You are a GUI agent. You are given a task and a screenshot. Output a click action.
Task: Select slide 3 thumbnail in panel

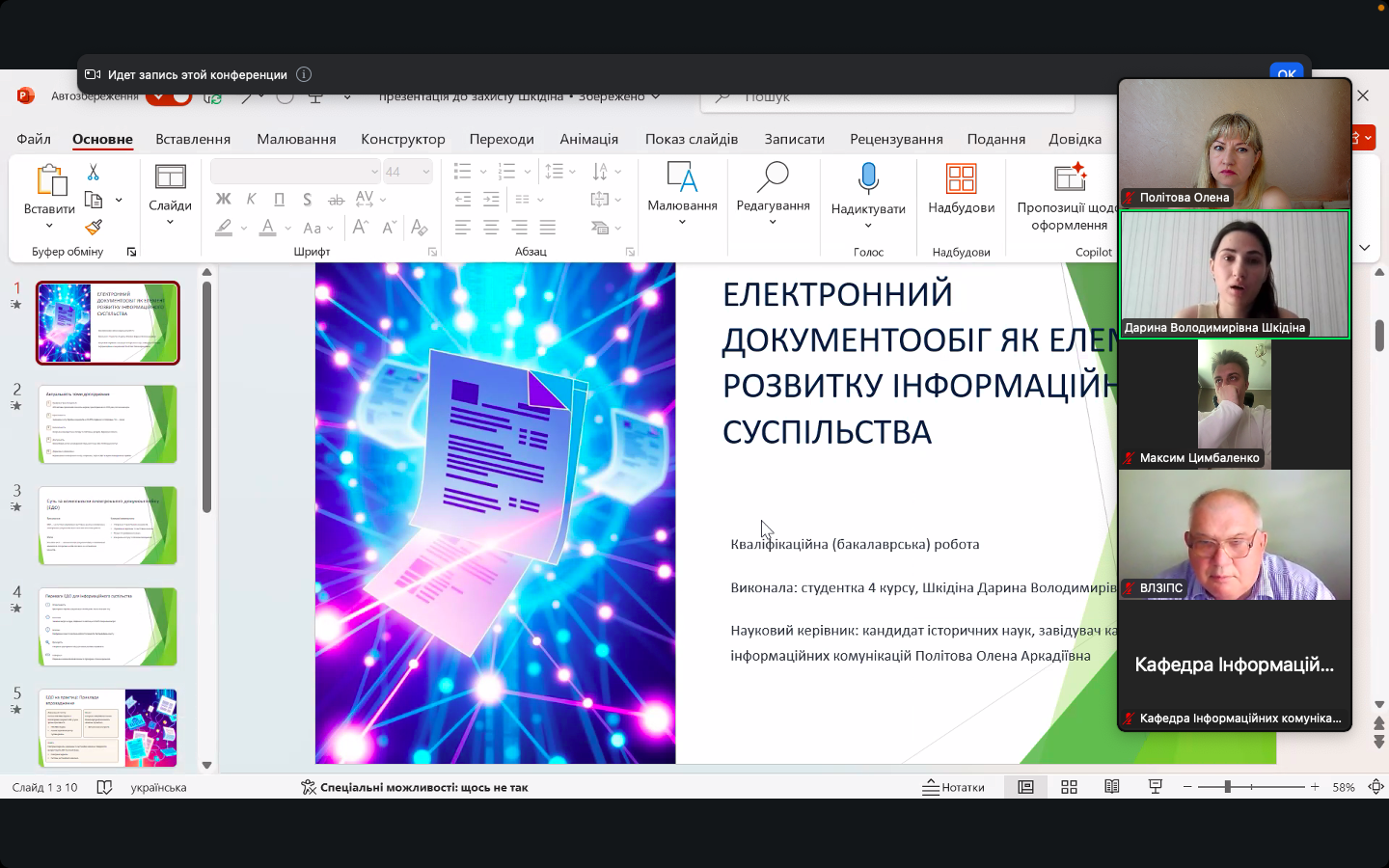click(108, 526)
